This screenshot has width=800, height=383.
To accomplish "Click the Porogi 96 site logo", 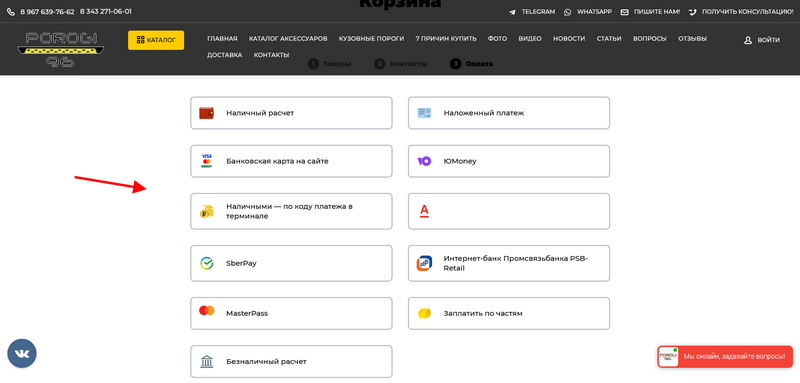I will pos(61,49).
